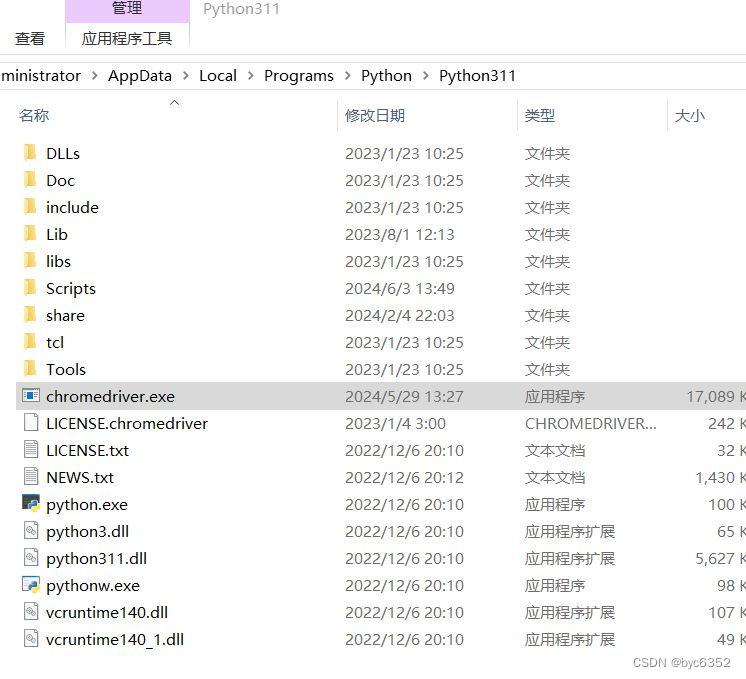Image resolution: width=746 pixels, height=679 pixels.
Task: Select the LICENSE.chromedriver file name
Action: tap(127, 423)
